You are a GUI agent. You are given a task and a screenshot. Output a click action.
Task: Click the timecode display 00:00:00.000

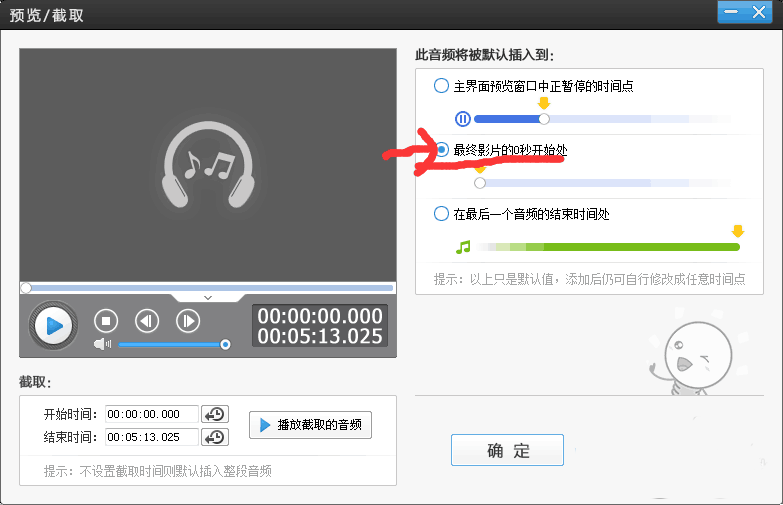point(320,316)
